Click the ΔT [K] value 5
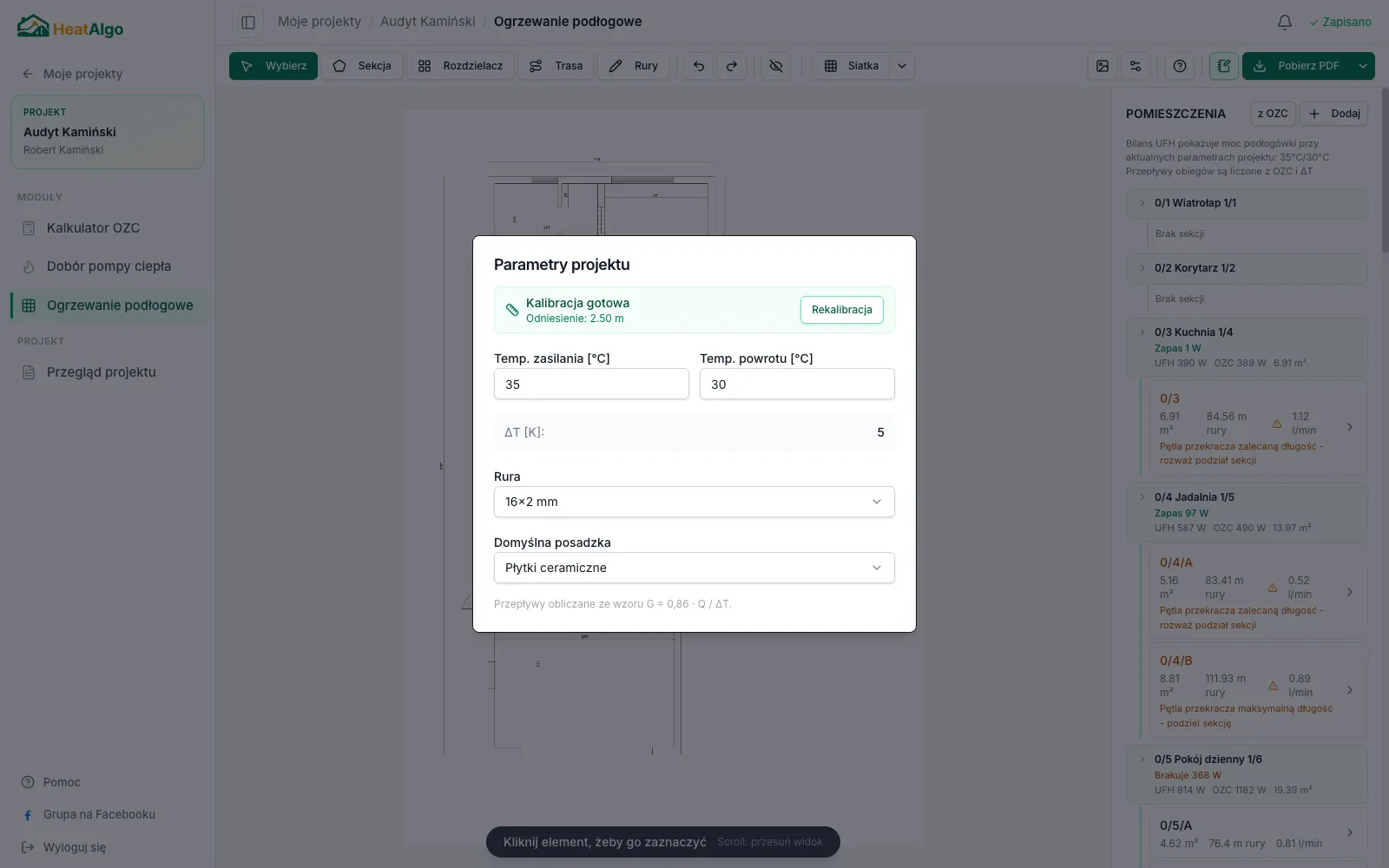Image resolution: width=1389 pixels, height=868 pixels. (x=880, y=432)
